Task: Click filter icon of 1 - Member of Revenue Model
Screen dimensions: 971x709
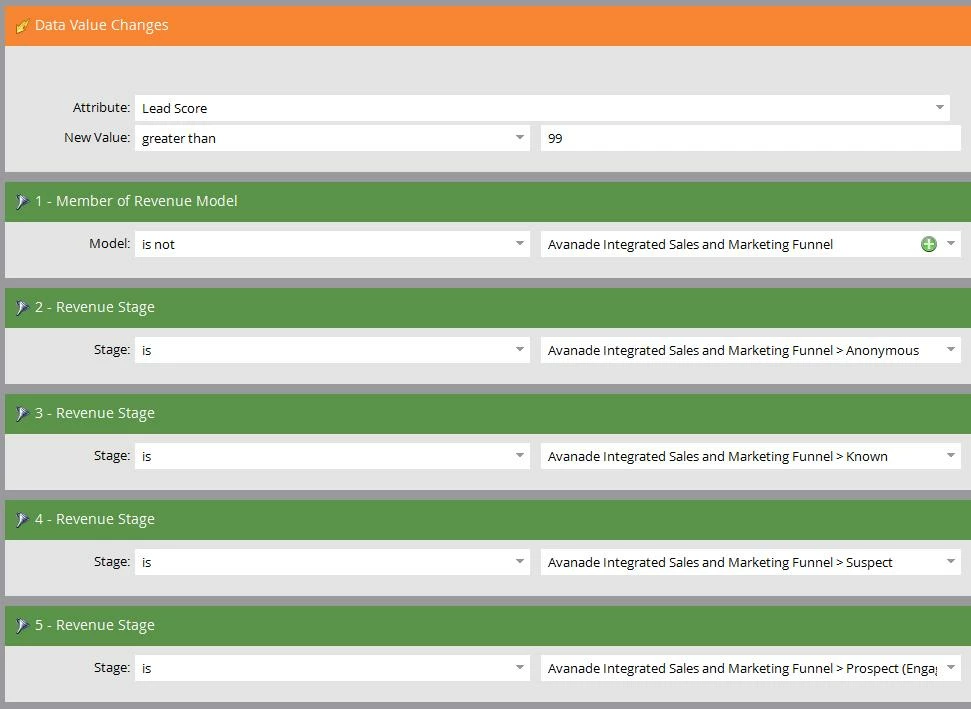Action: pyautogui.click(x=22, y=202)
